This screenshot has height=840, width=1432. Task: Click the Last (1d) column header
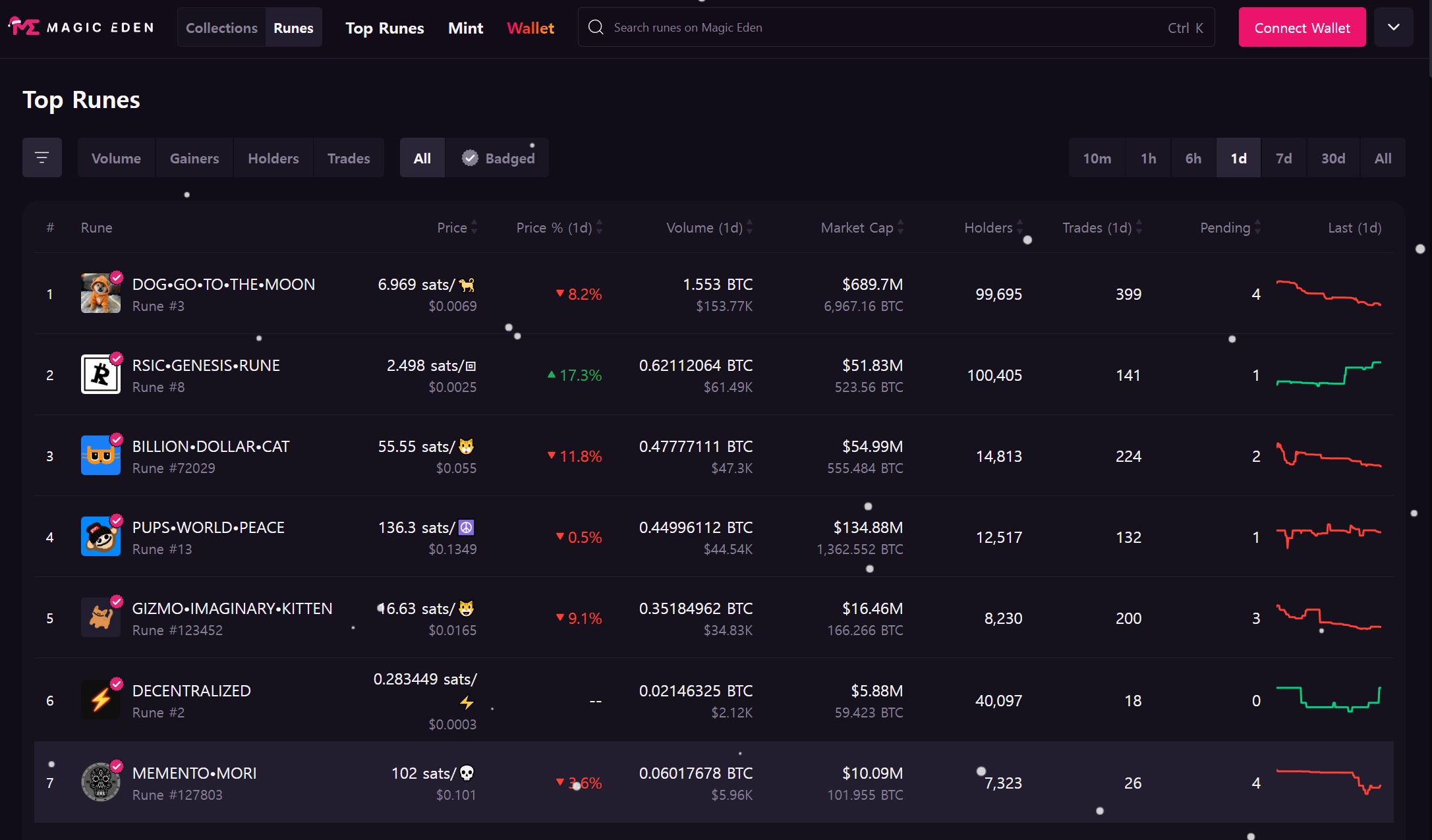coord(1354,227)
